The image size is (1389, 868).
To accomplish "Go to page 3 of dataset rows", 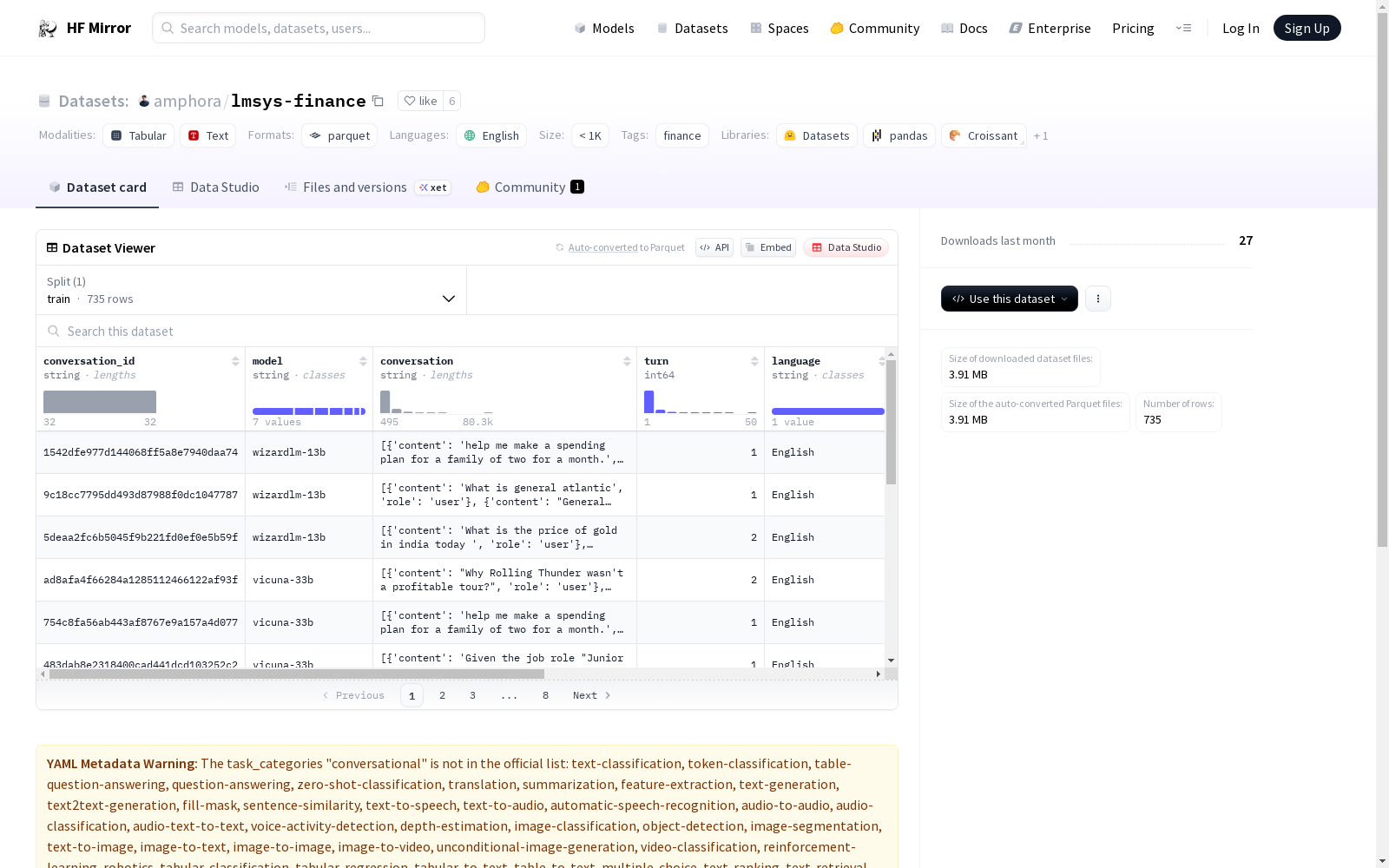I will [x=472, y=695].
